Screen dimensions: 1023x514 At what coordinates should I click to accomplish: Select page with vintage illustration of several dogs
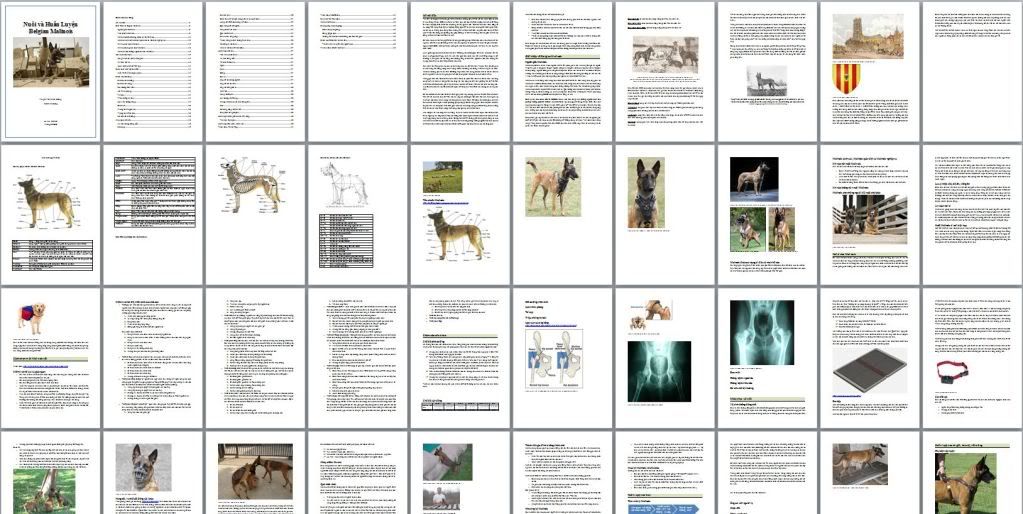(665, 72)
